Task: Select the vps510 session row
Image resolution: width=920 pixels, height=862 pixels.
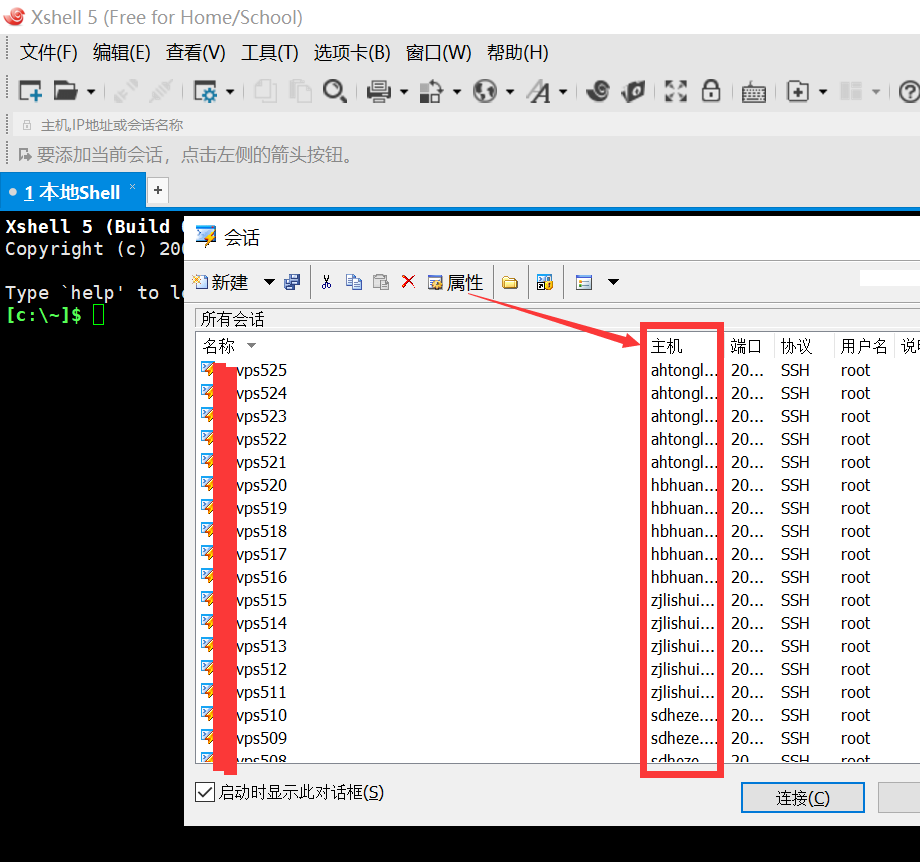Action: [557, 715]
